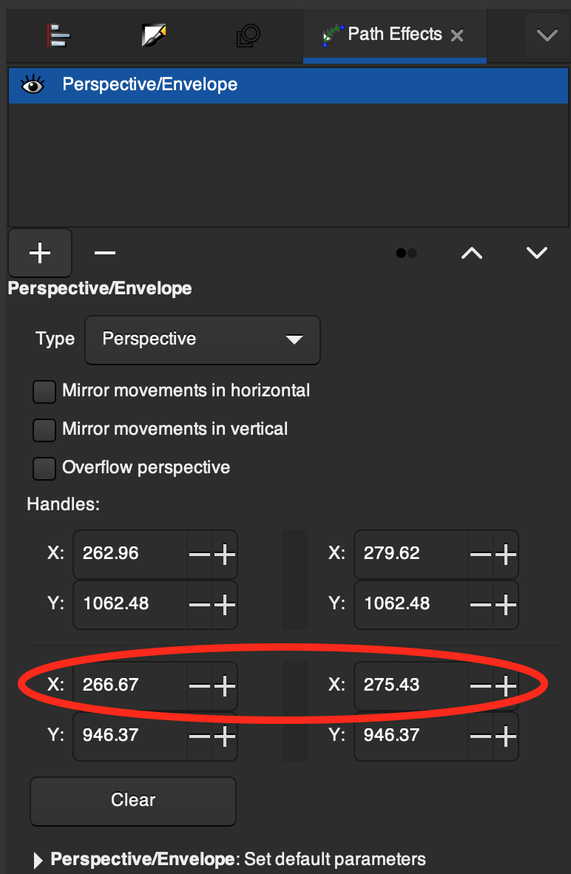This screenshot has width=571, height=874.
Task: Click the two-dot page indicator
Action: [407, 253]
